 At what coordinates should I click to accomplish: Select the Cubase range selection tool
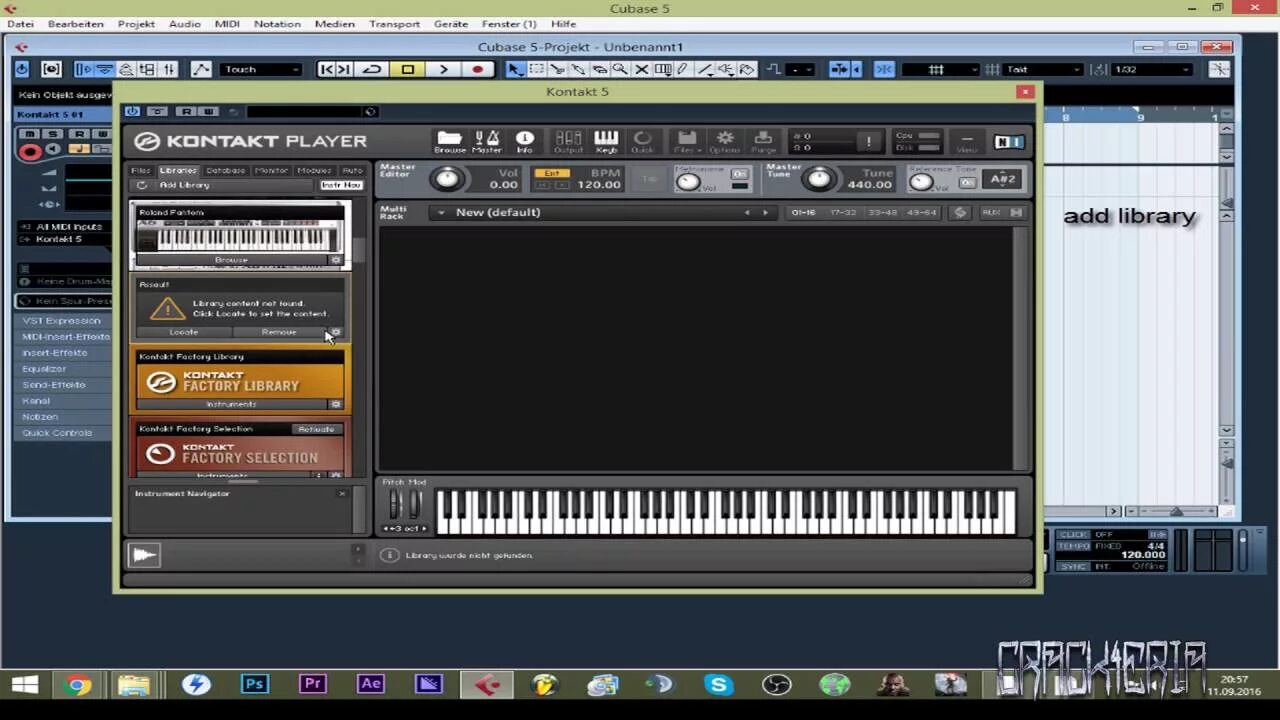pos(536,69)
